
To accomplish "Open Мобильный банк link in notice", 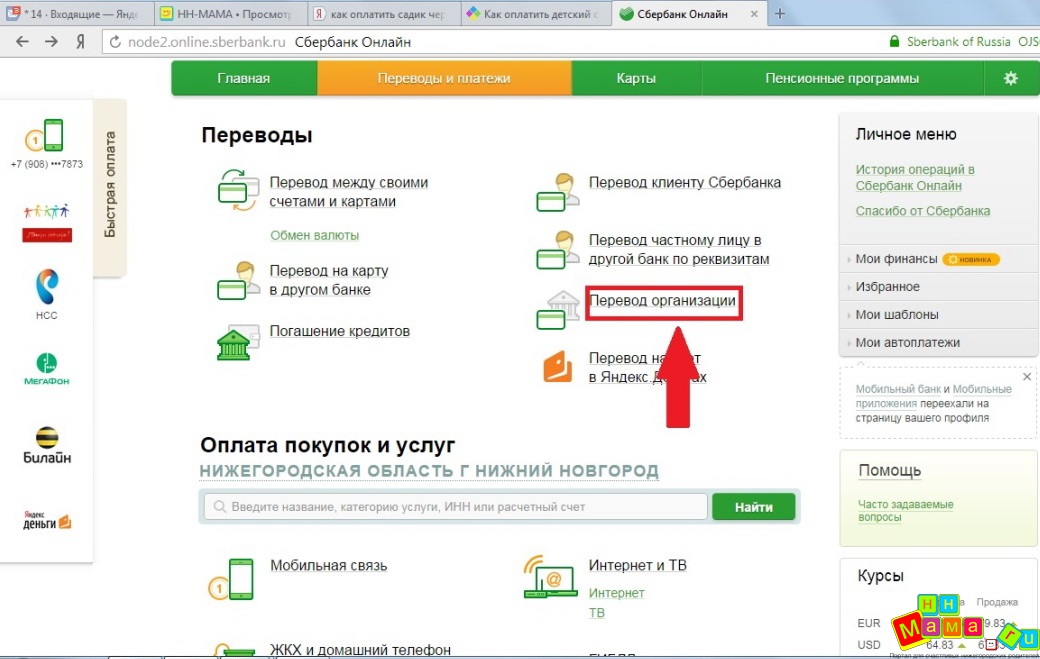I will coord(897,389).
